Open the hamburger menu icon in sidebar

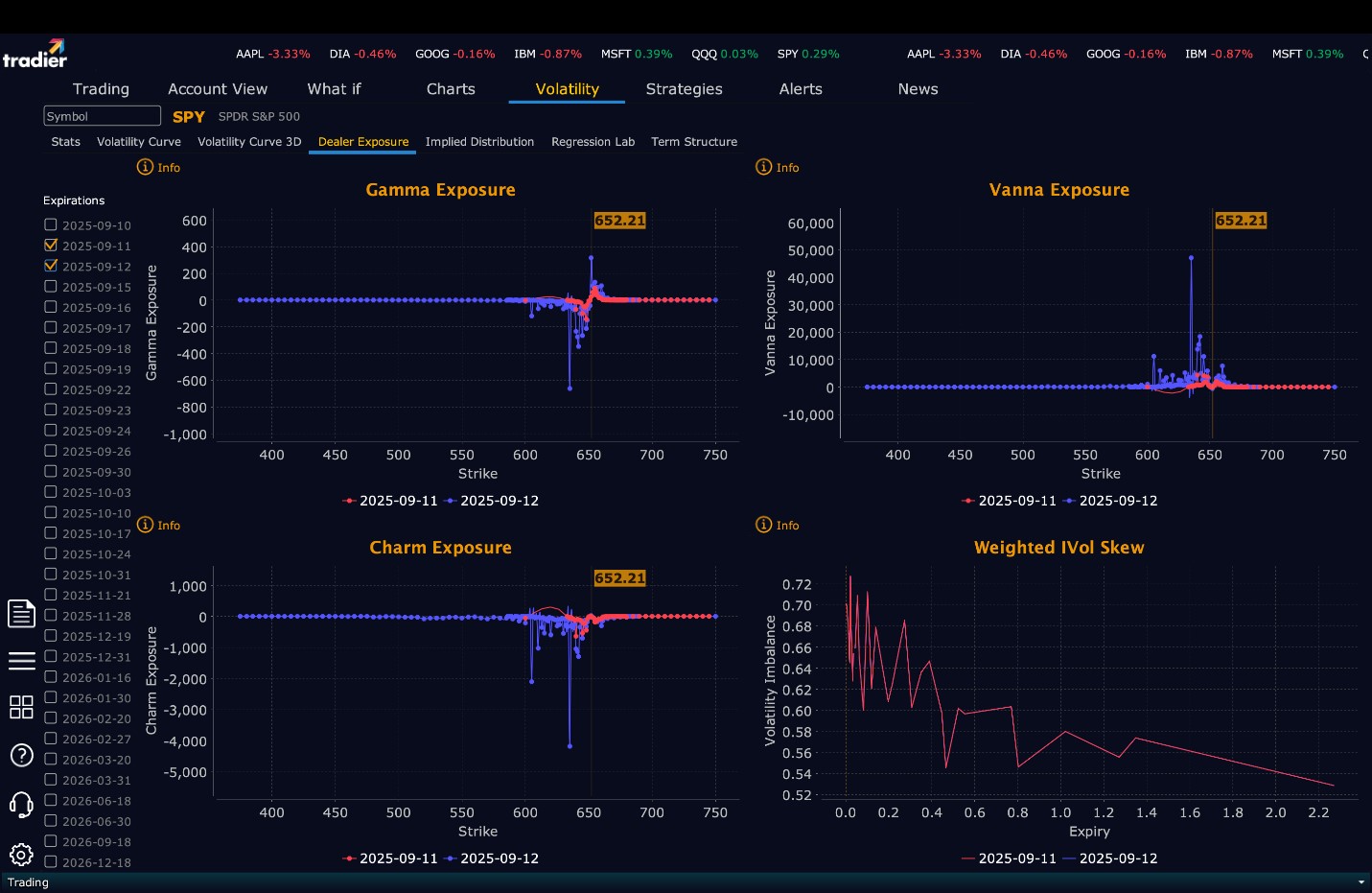[21, 661]
